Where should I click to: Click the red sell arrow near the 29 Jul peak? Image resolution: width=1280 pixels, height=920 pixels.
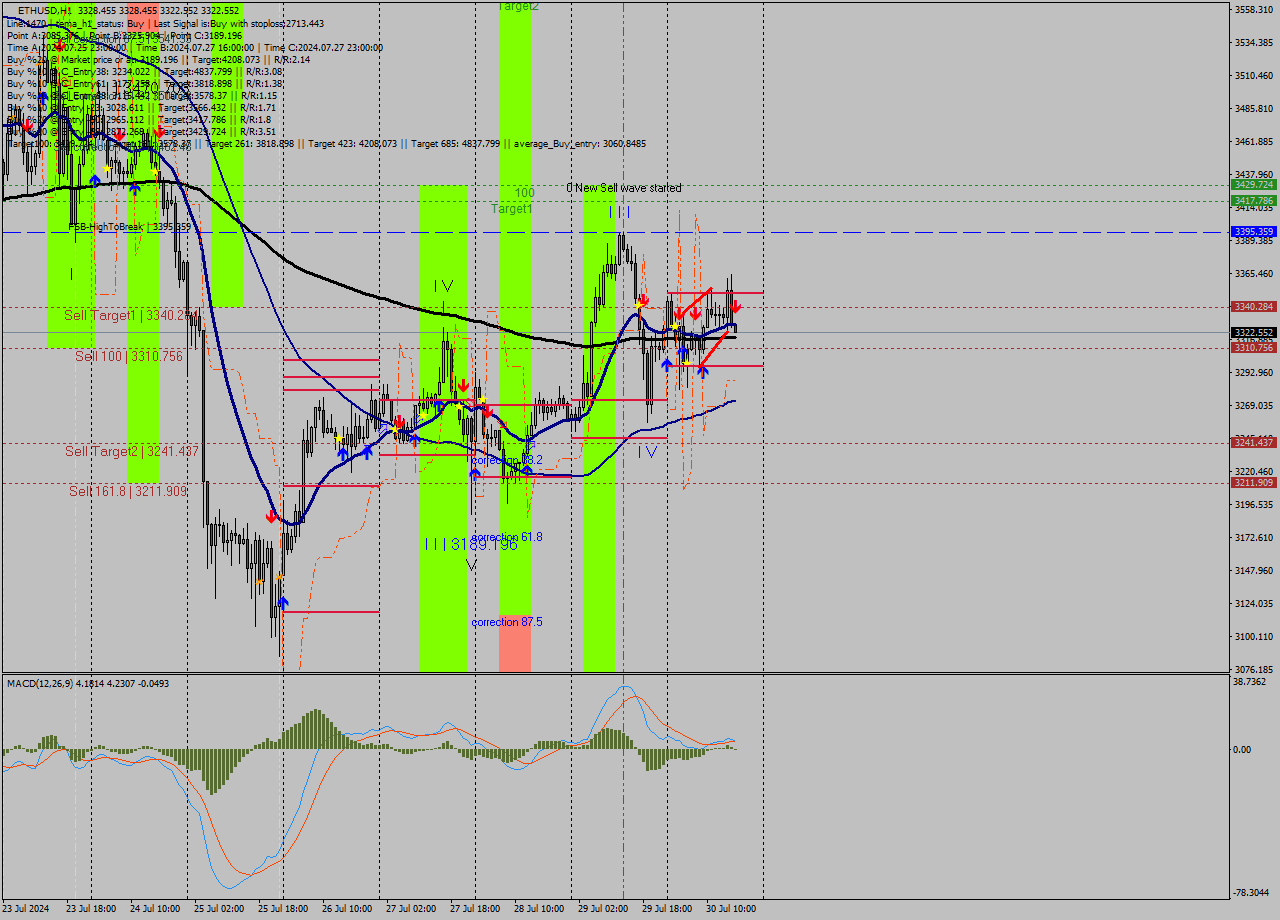point(644,300)
